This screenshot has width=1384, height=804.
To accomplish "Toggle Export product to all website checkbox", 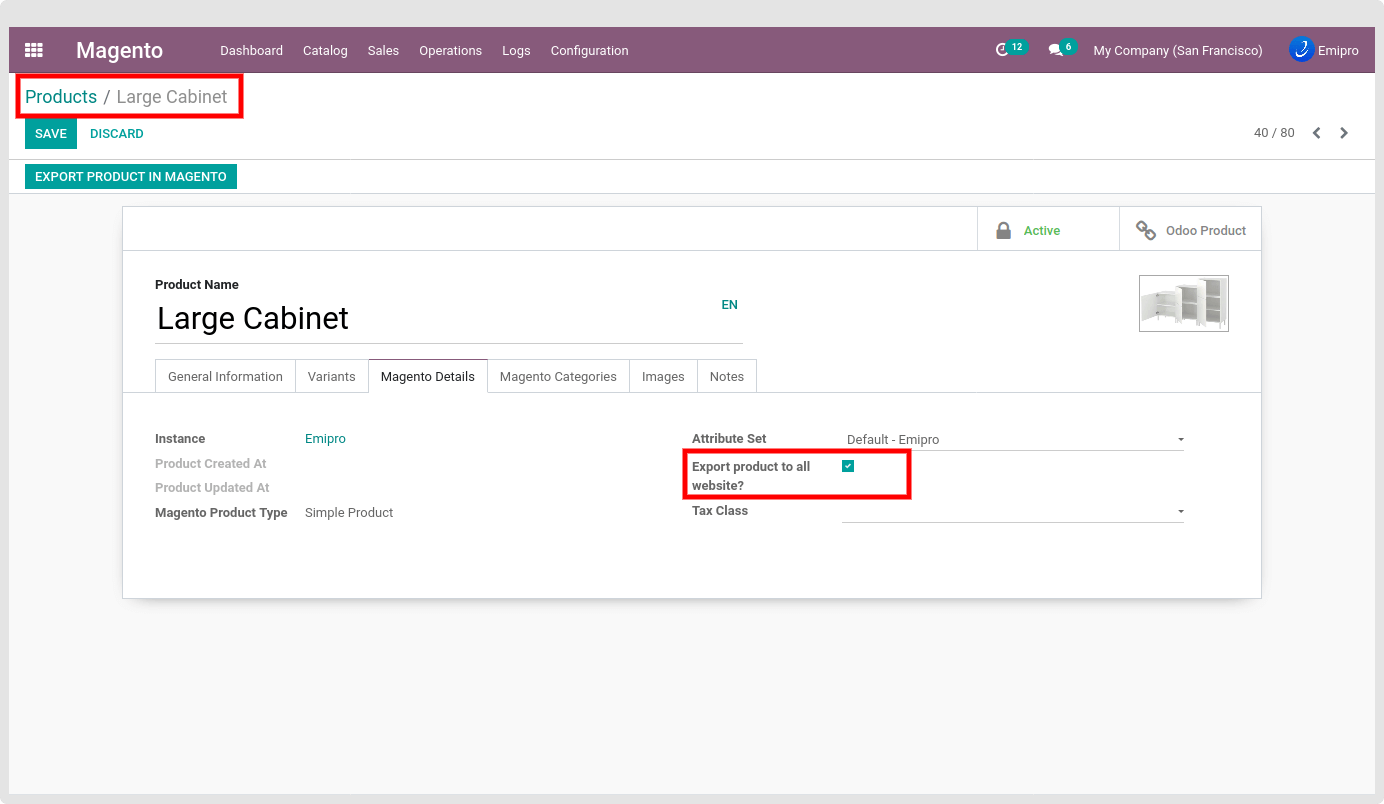I will [848, 466].
